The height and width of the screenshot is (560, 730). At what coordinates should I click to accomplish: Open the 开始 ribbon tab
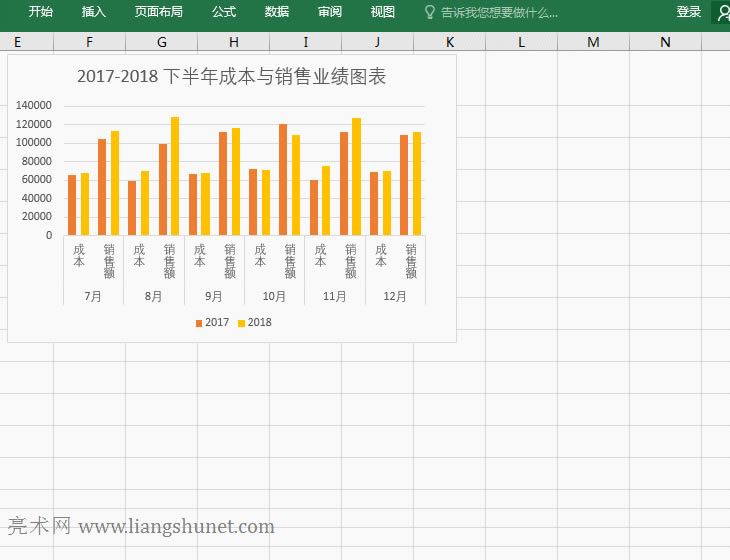[41, 12]
